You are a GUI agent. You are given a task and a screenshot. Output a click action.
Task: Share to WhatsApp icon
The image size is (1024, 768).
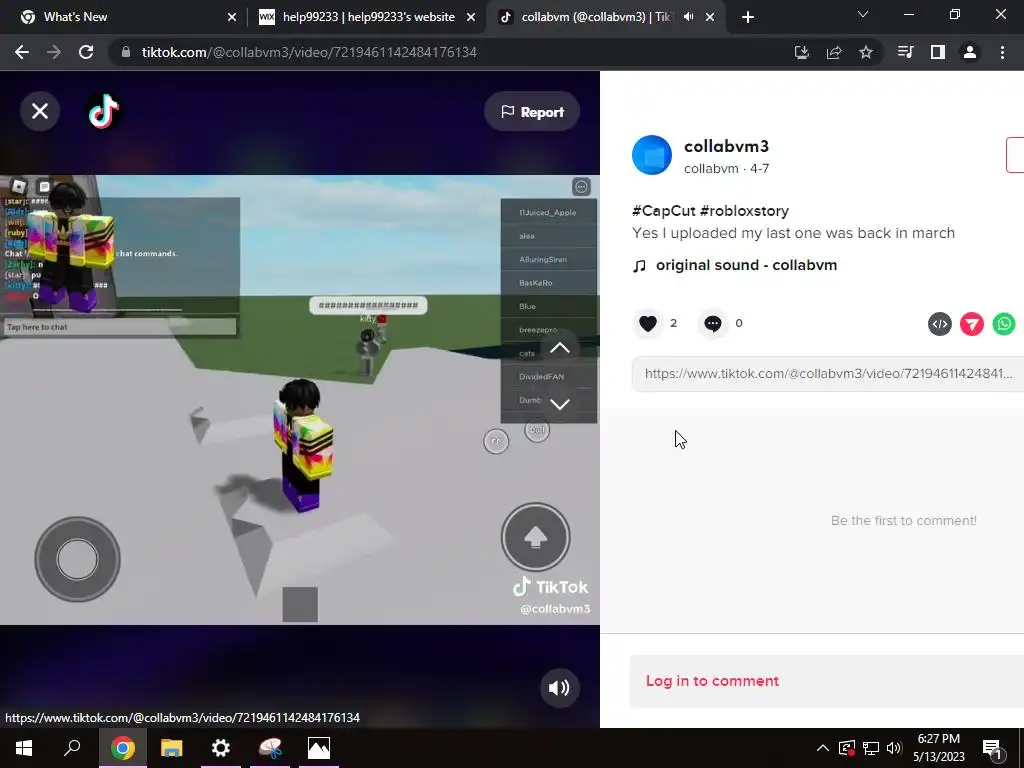click(x=1004, y=324)
